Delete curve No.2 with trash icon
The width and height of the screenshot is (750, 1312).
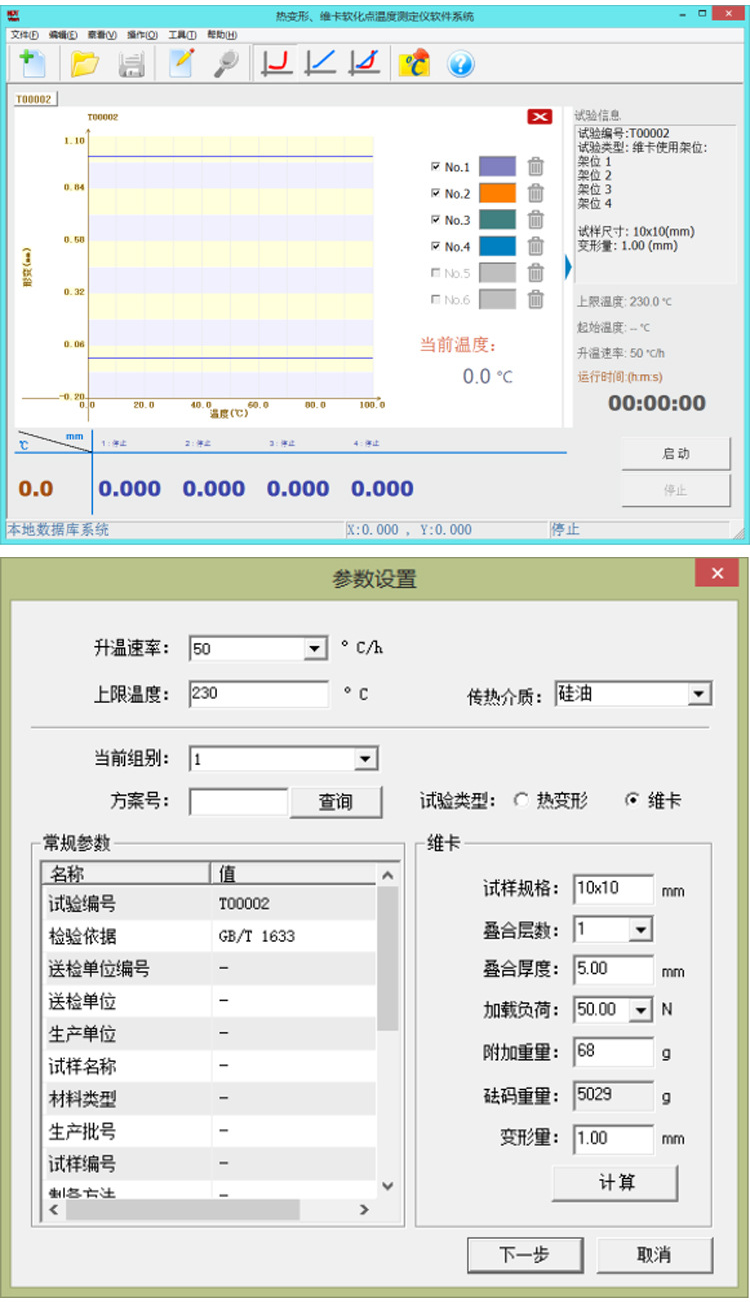coord(536,193)
